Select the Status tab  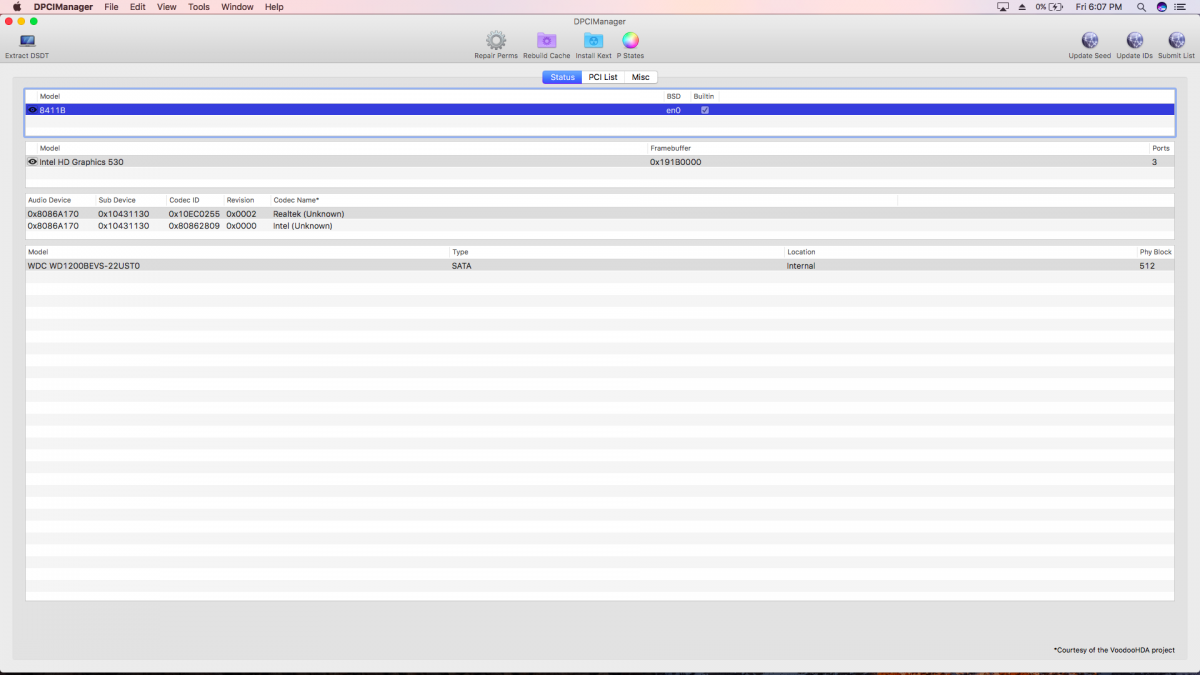pos(562,77)
